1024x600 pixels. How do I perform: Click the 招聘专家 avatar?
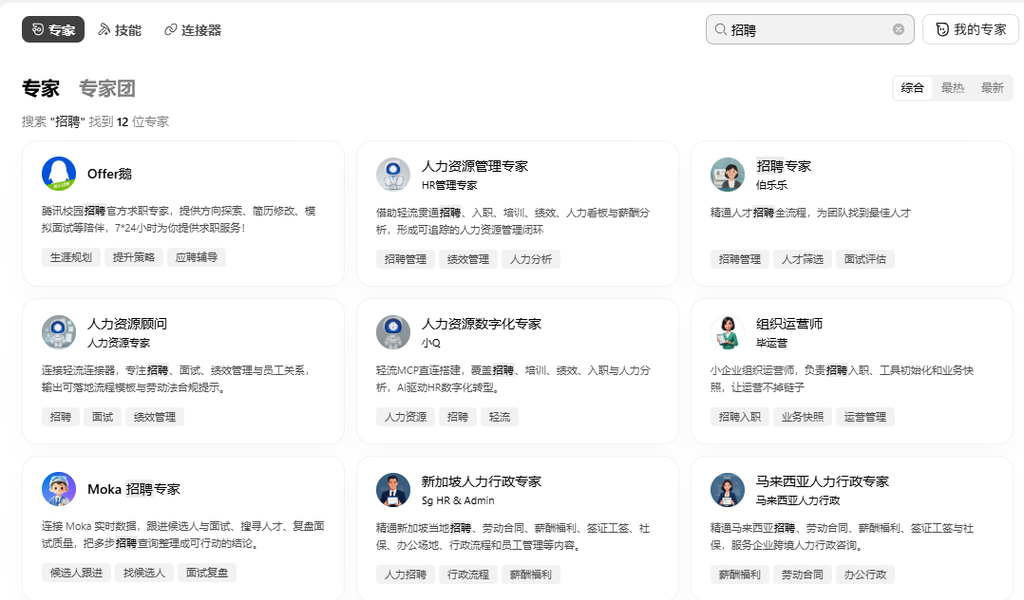click(x=728, y=174)
